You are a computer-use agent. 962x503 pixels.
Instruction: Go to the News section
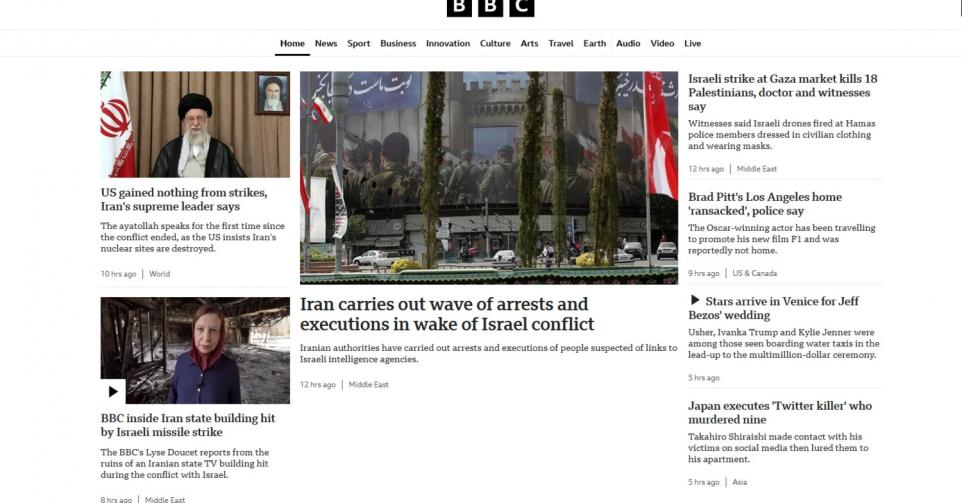326,44
